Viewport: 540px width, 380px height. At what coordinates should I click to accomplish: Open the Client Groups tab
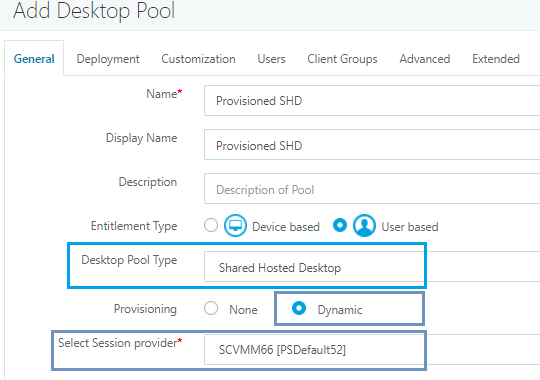(342, 59)
